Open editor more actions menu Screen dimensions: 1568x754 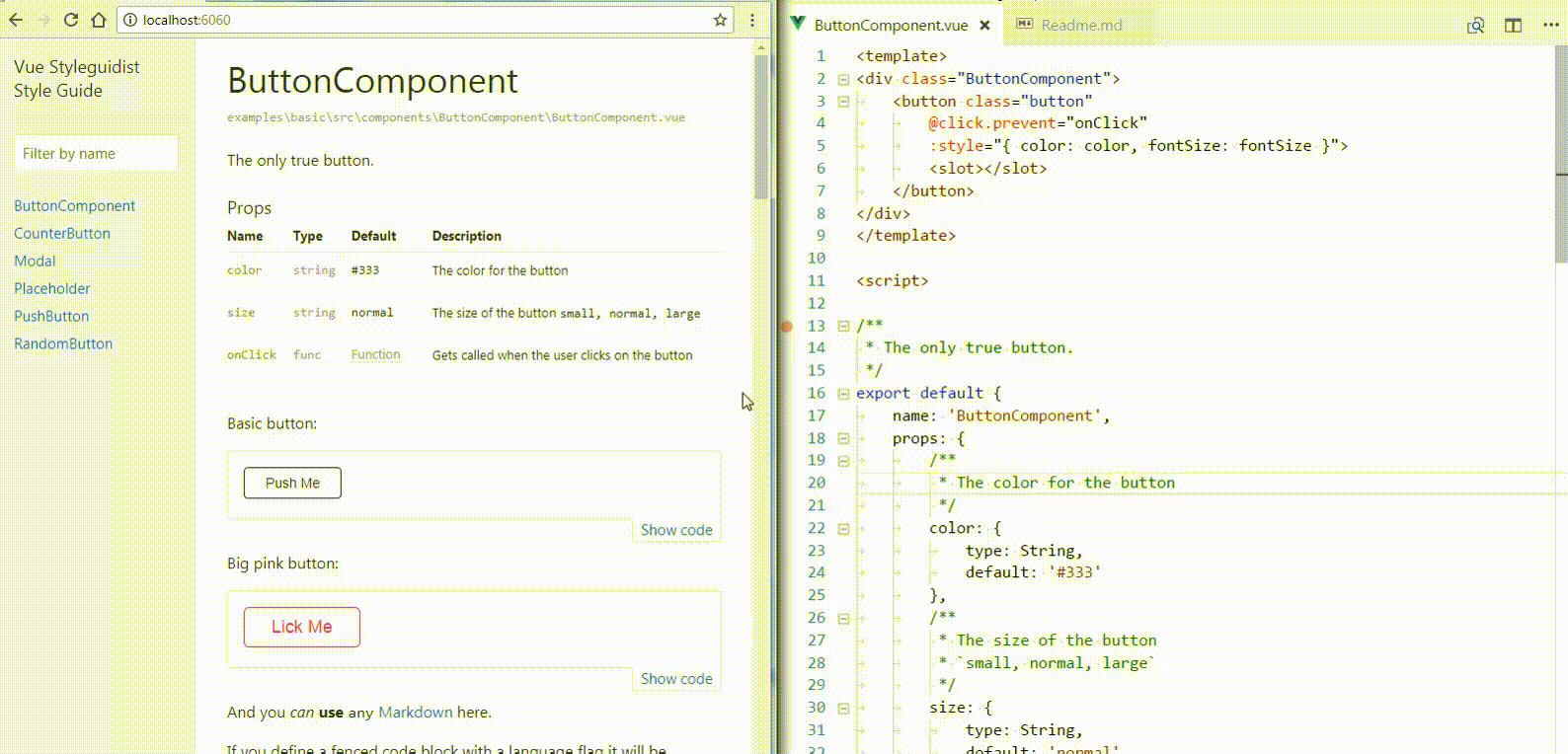[1550, 26]
